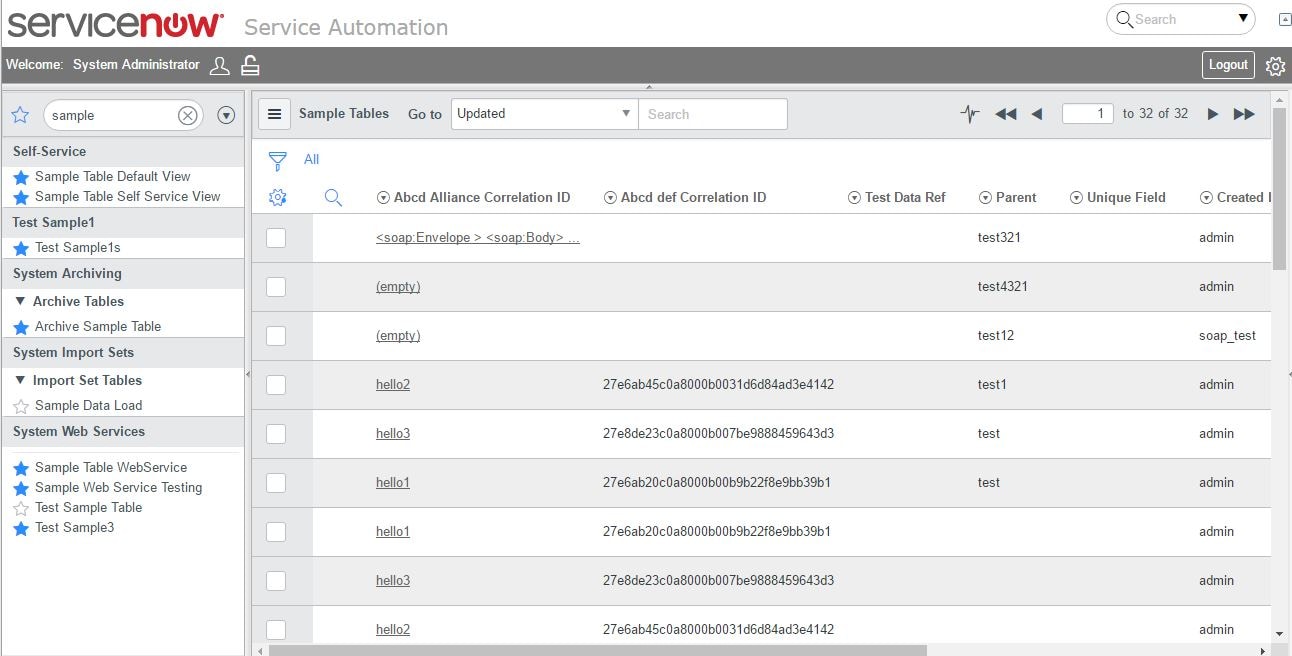Toggle favorite star for Sample Web Service Testing
This screenshot has width=1292, height=656.
pyautogui.click(x=21, y=488)
